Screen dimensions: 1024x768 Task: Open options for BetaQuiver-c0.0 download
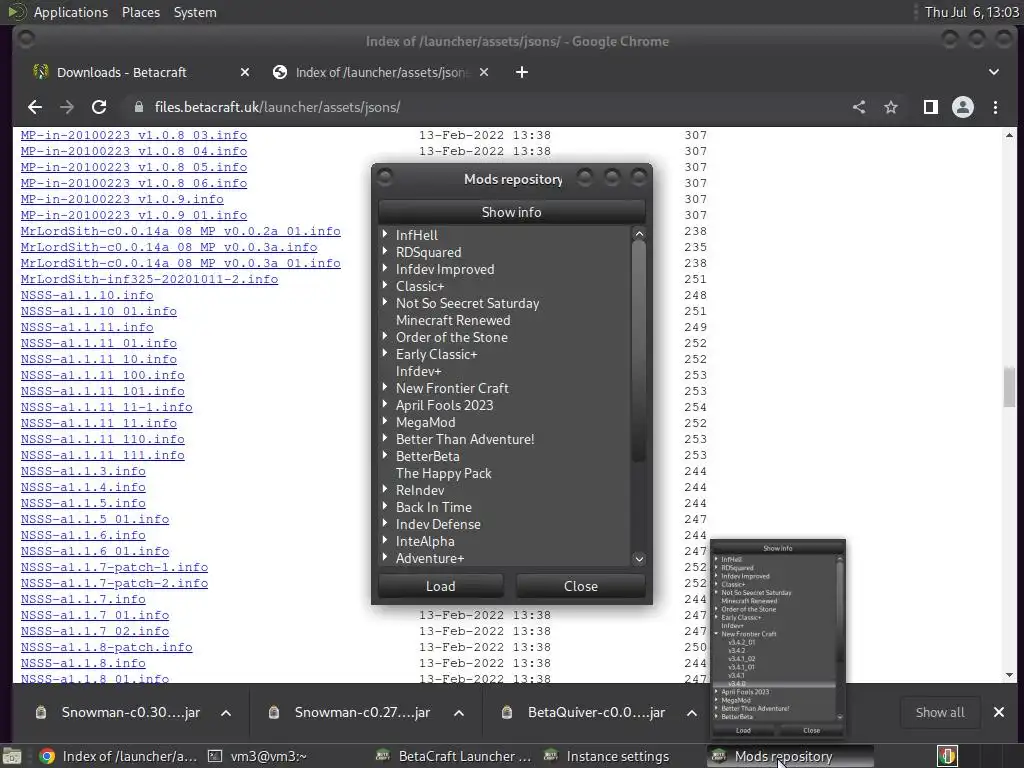[x=692, y=713]
